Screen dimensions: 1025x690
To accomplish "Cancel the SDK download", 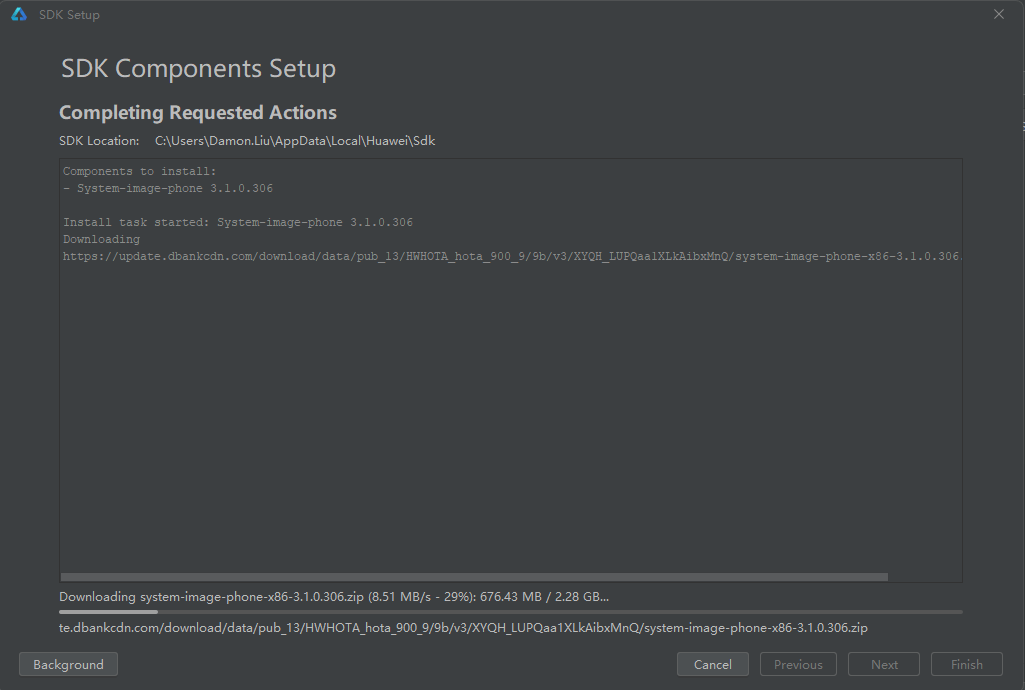I will (x=712, y=664).
